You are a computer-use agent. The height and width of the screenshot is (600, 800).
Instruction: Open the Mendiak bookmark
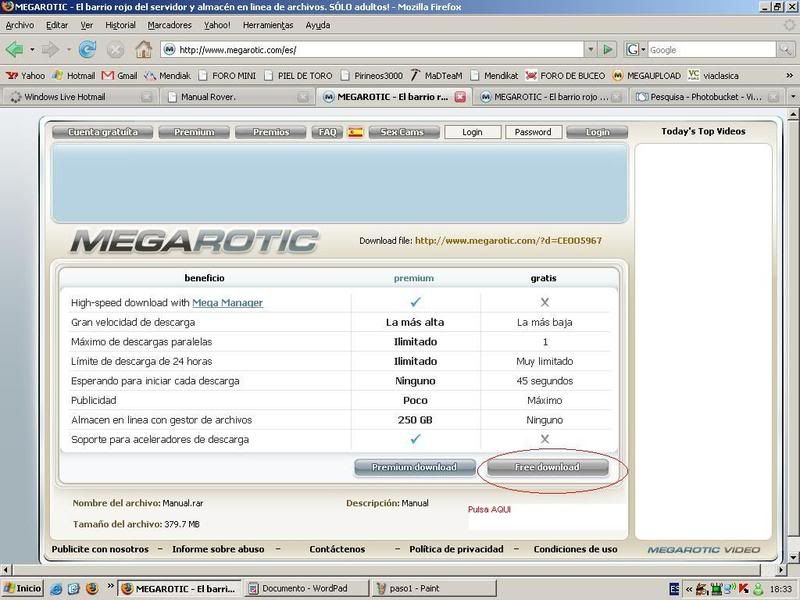click(167, 76)
